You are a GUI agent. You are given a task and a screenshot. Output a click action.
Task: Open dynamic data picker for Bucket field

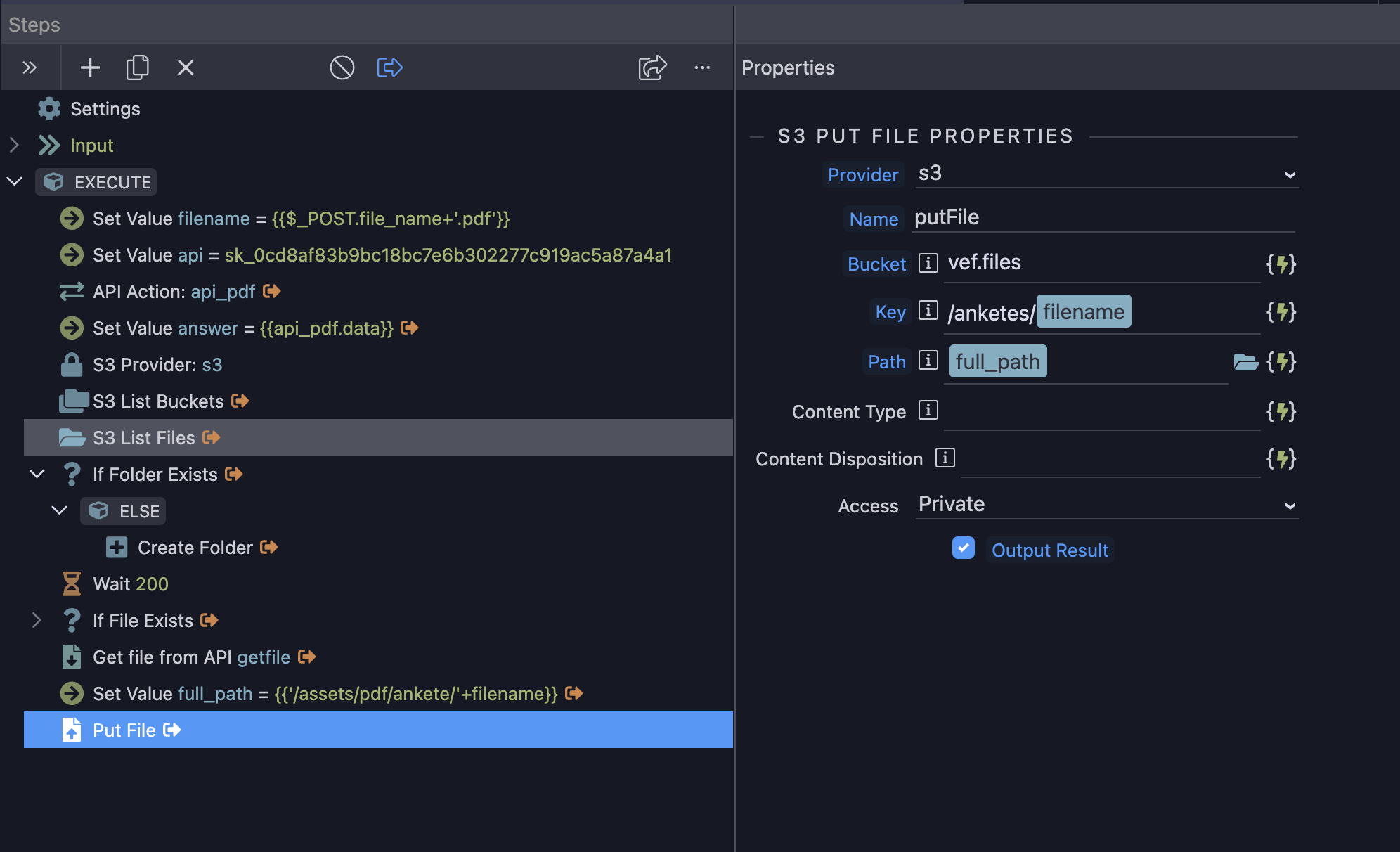pyautogui.click(x=1281, y=264)
